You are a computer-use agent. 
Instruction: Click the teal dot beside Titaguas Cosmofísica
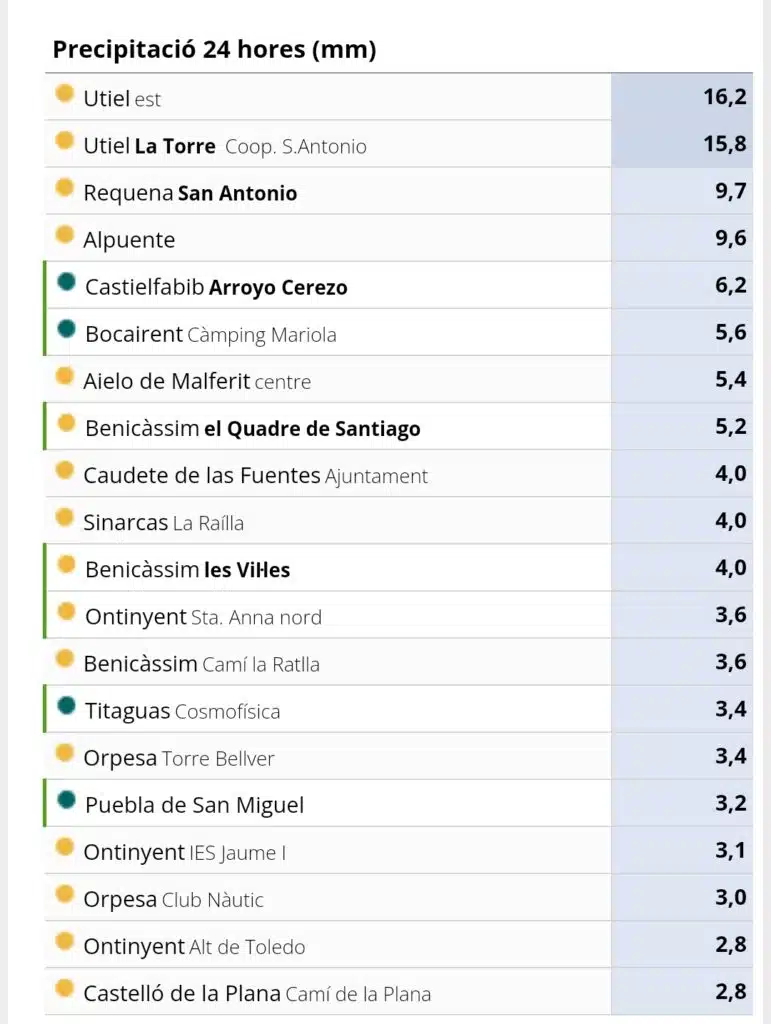(67, 706)
